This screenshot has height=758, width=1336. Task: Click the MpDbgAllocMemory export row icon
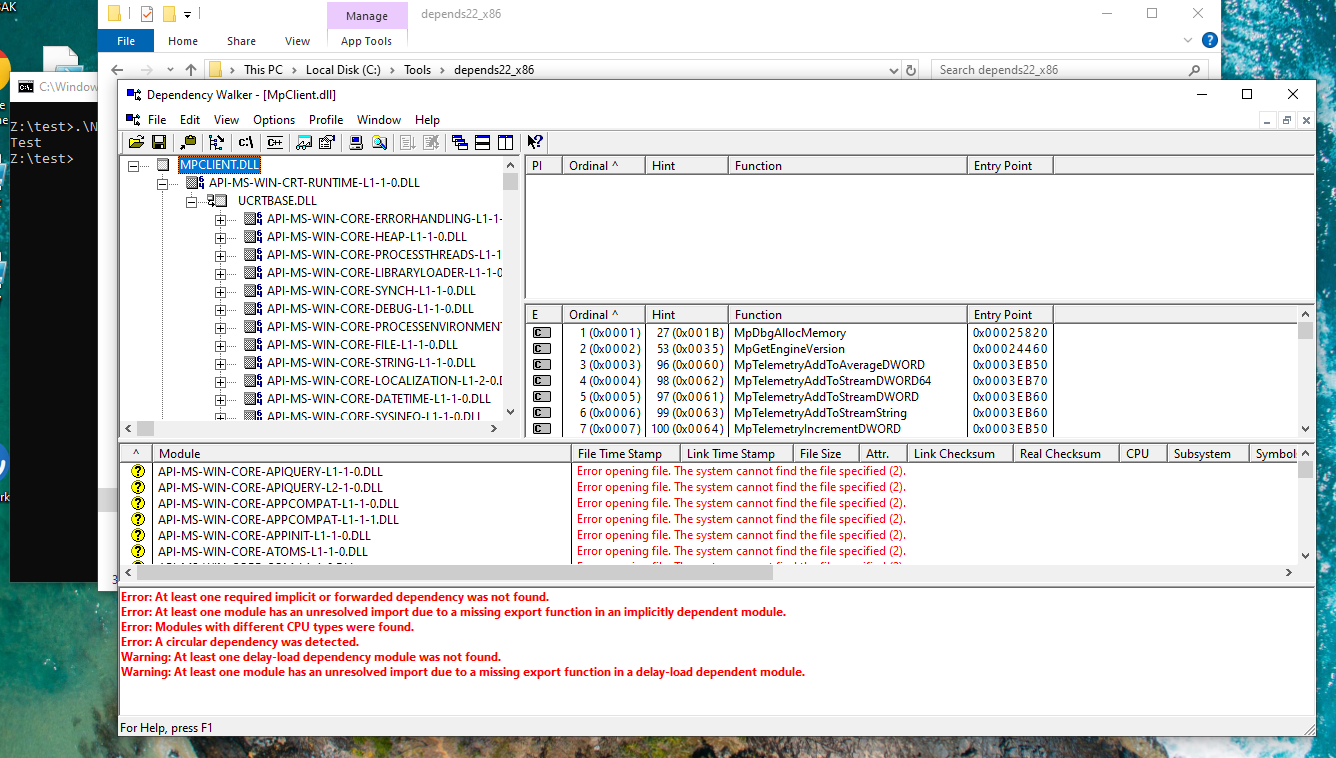541,333
